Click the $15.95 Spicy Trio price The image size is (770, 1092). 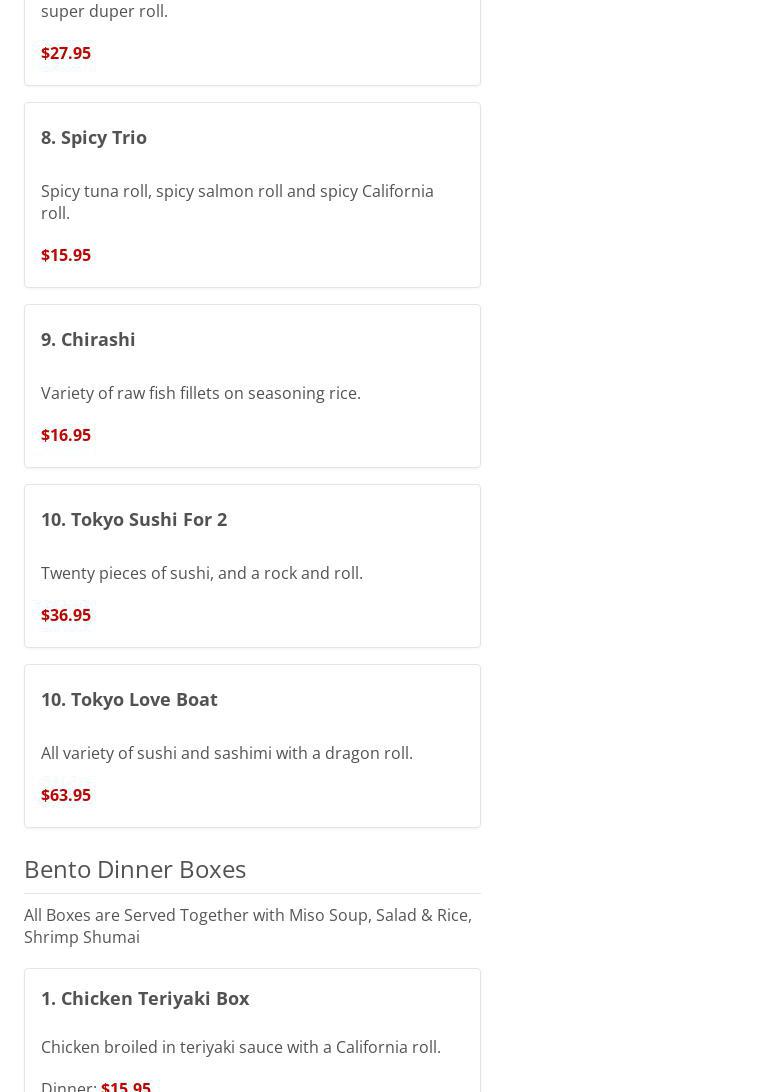[66, 255]
